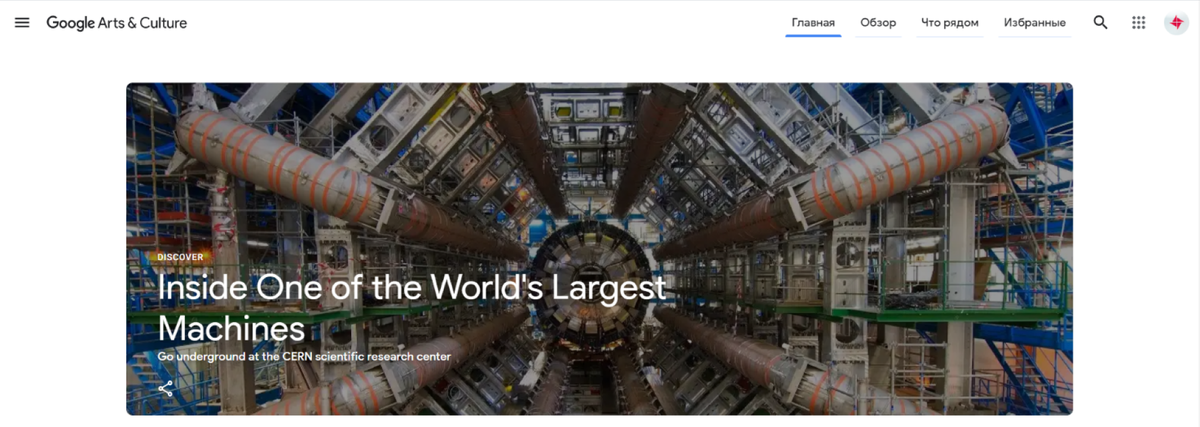1200x427 pixels.
Task: Go to the Избранные tab
Action: point(1035,23)
